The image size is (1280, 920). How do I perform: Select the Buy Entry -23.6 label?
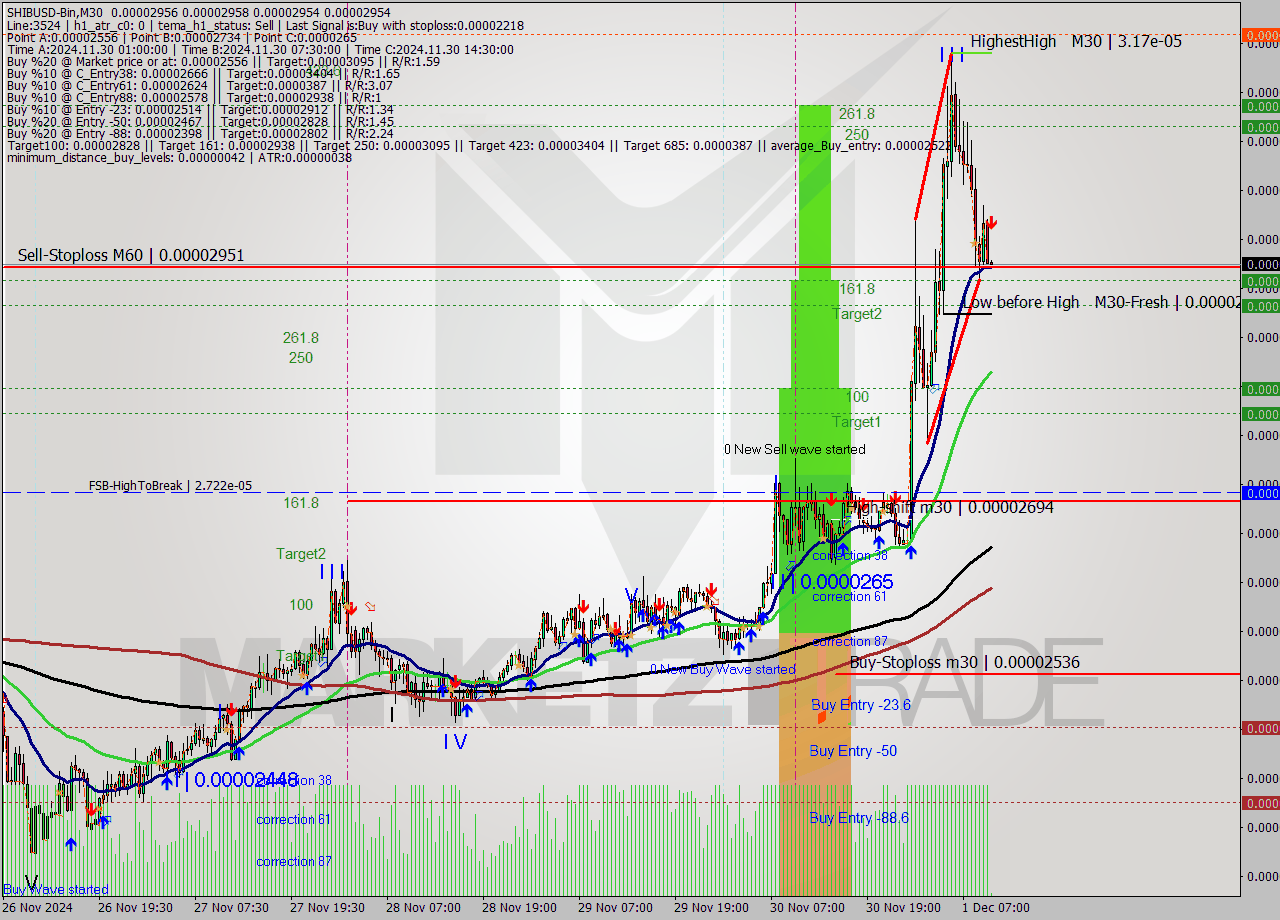[860, 705]
